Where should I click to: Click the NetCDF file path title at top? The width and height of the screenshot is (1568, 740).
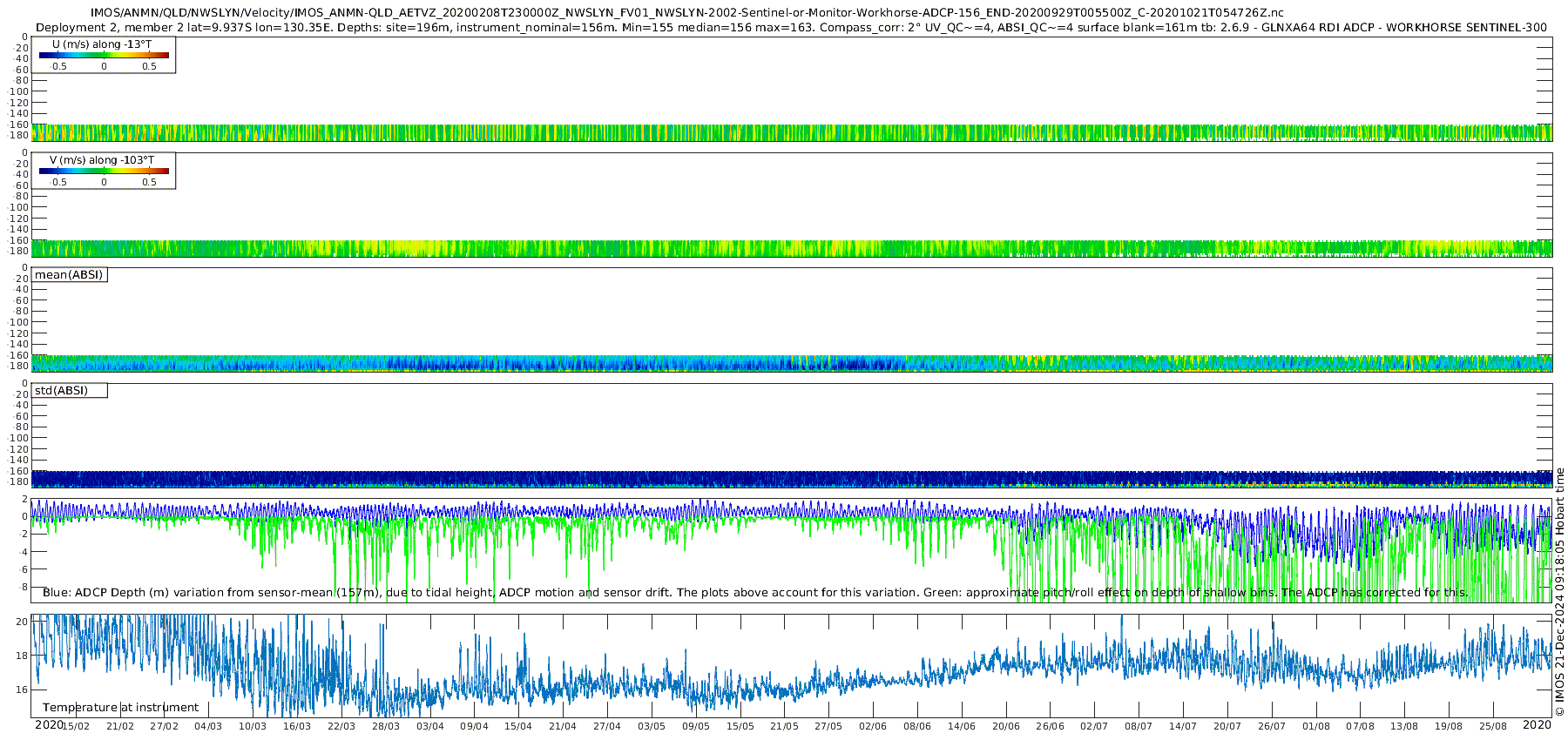click(686, 13)
